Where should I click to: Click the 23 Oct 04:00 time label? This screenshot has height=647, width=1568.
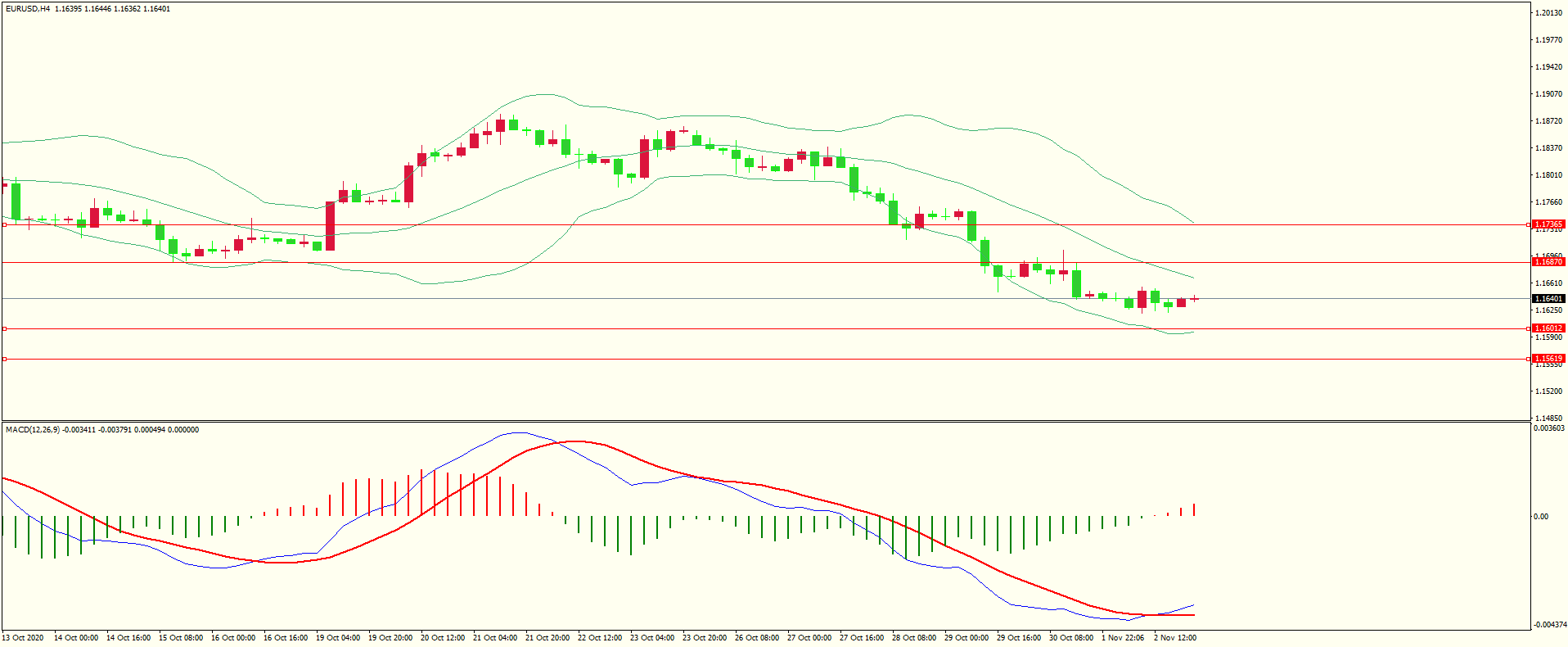click(x=652, y=638)
